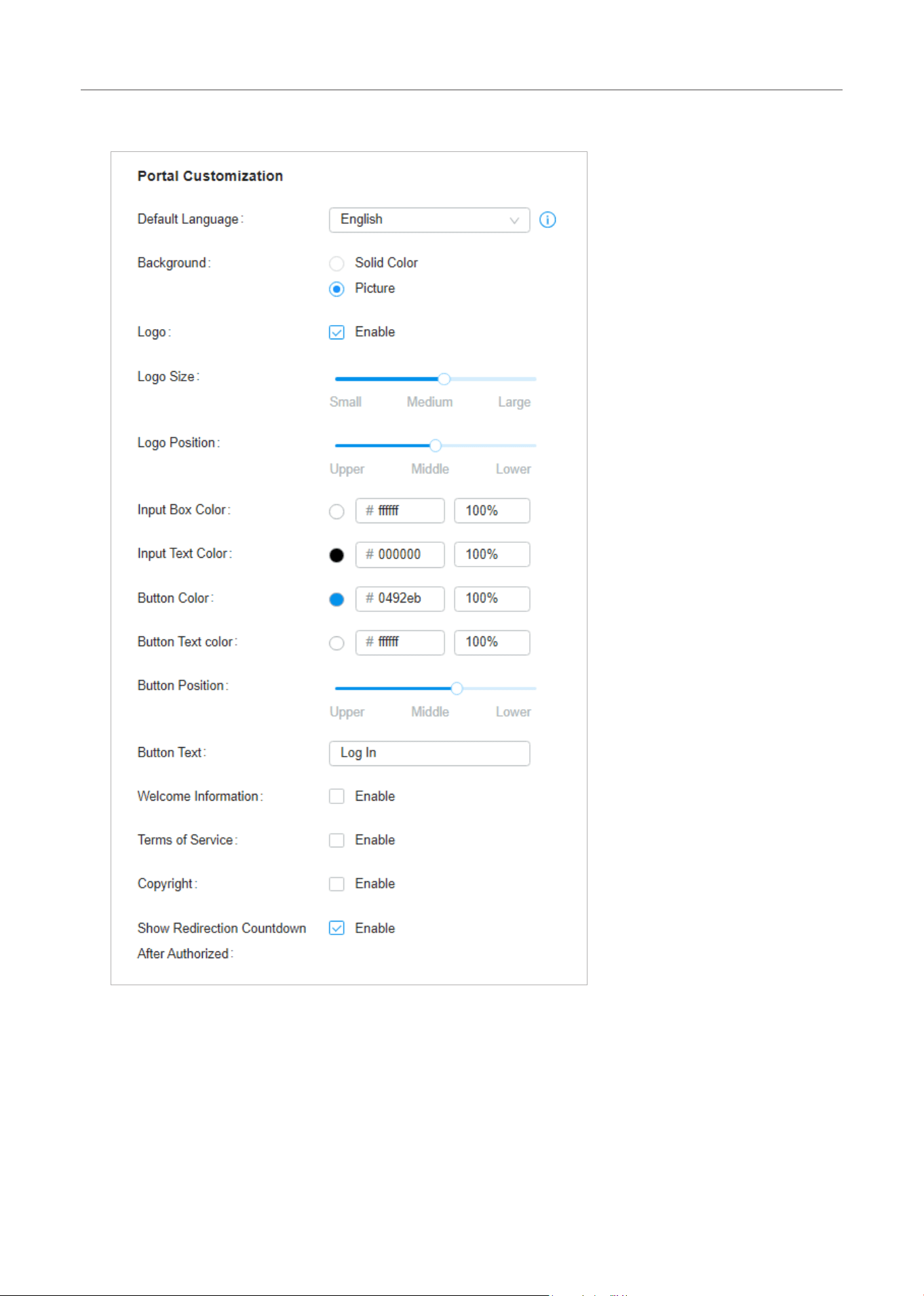Click the Button Text field containing Log In
This screenshot has height=1296, width=924.
[x=429, y=753]
